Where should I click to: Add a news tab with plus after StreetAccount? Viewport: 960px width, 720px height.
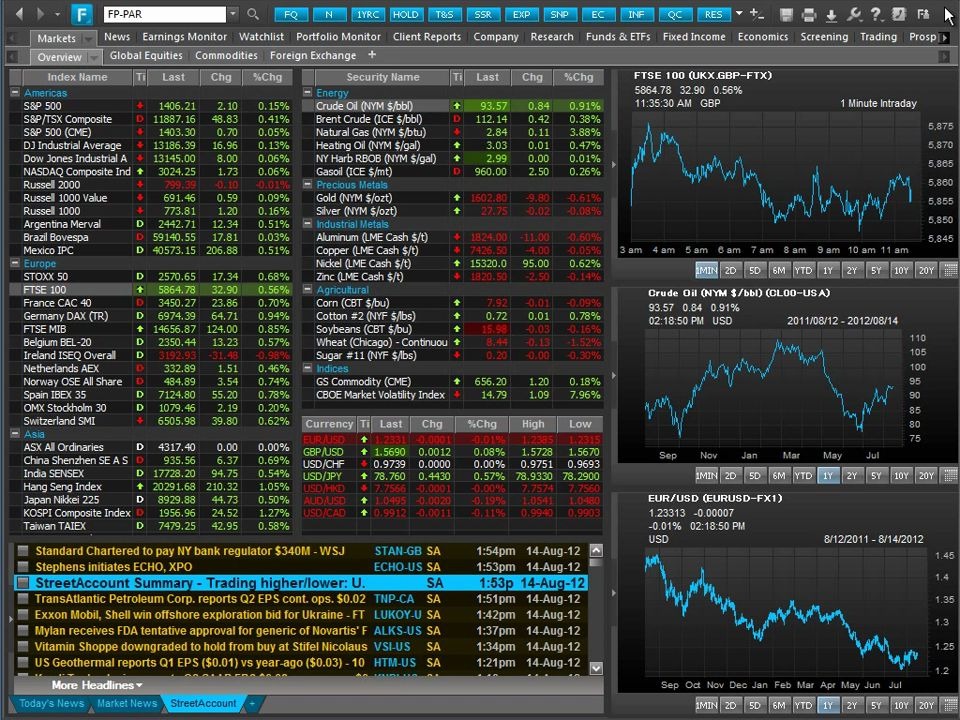252,703
